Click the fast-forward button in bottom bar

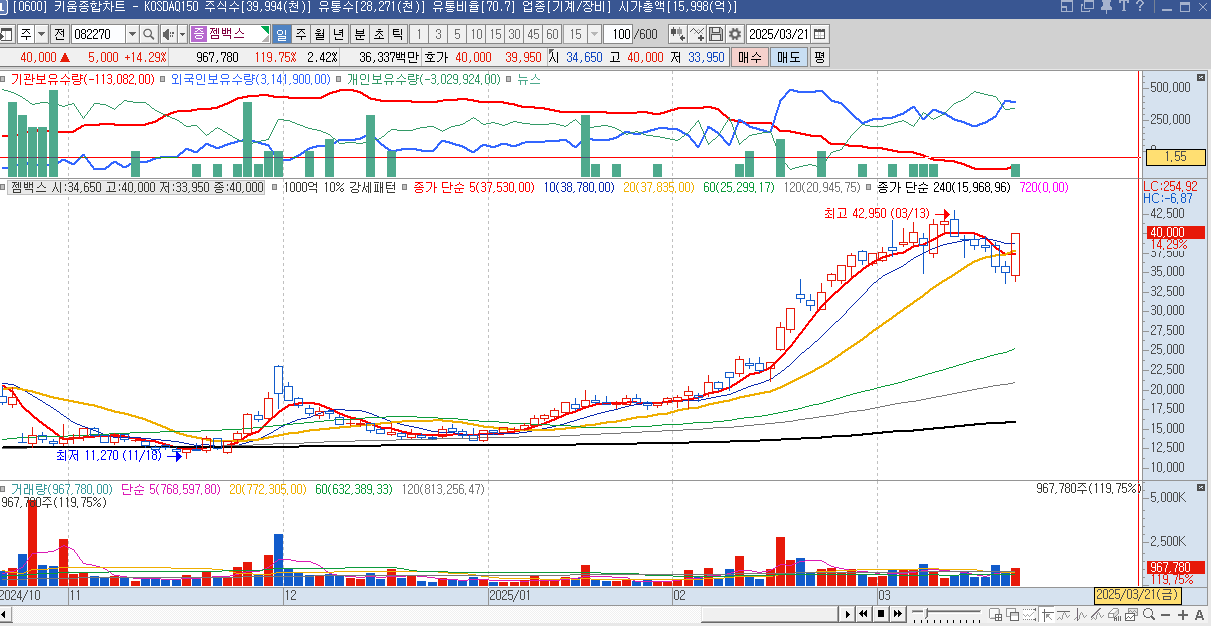pyautogui.click(x=898, y=614)
